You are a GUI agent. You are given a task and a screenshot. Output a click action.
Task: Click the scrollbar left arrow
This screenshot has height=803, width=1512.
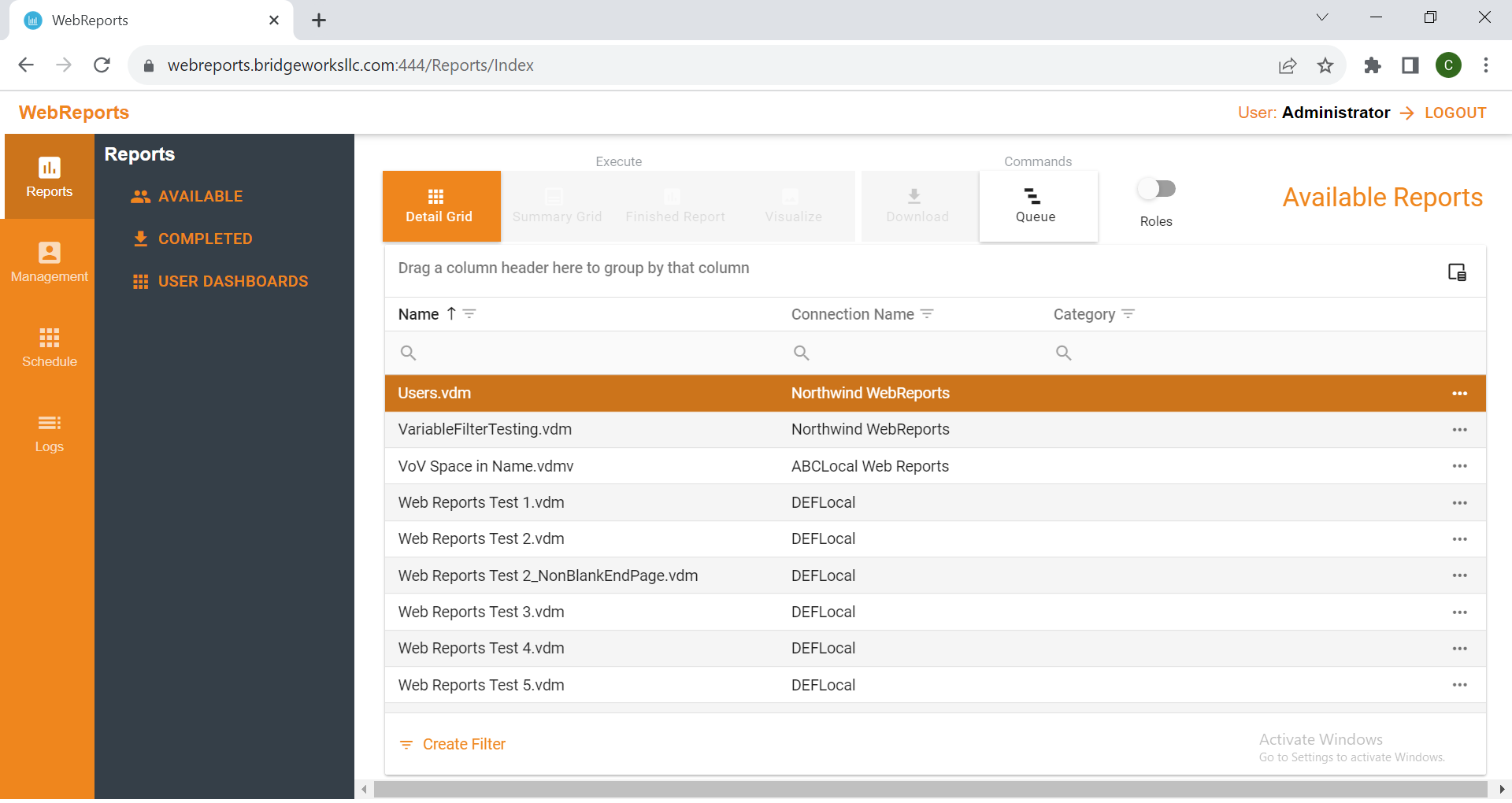coord(364,789)
